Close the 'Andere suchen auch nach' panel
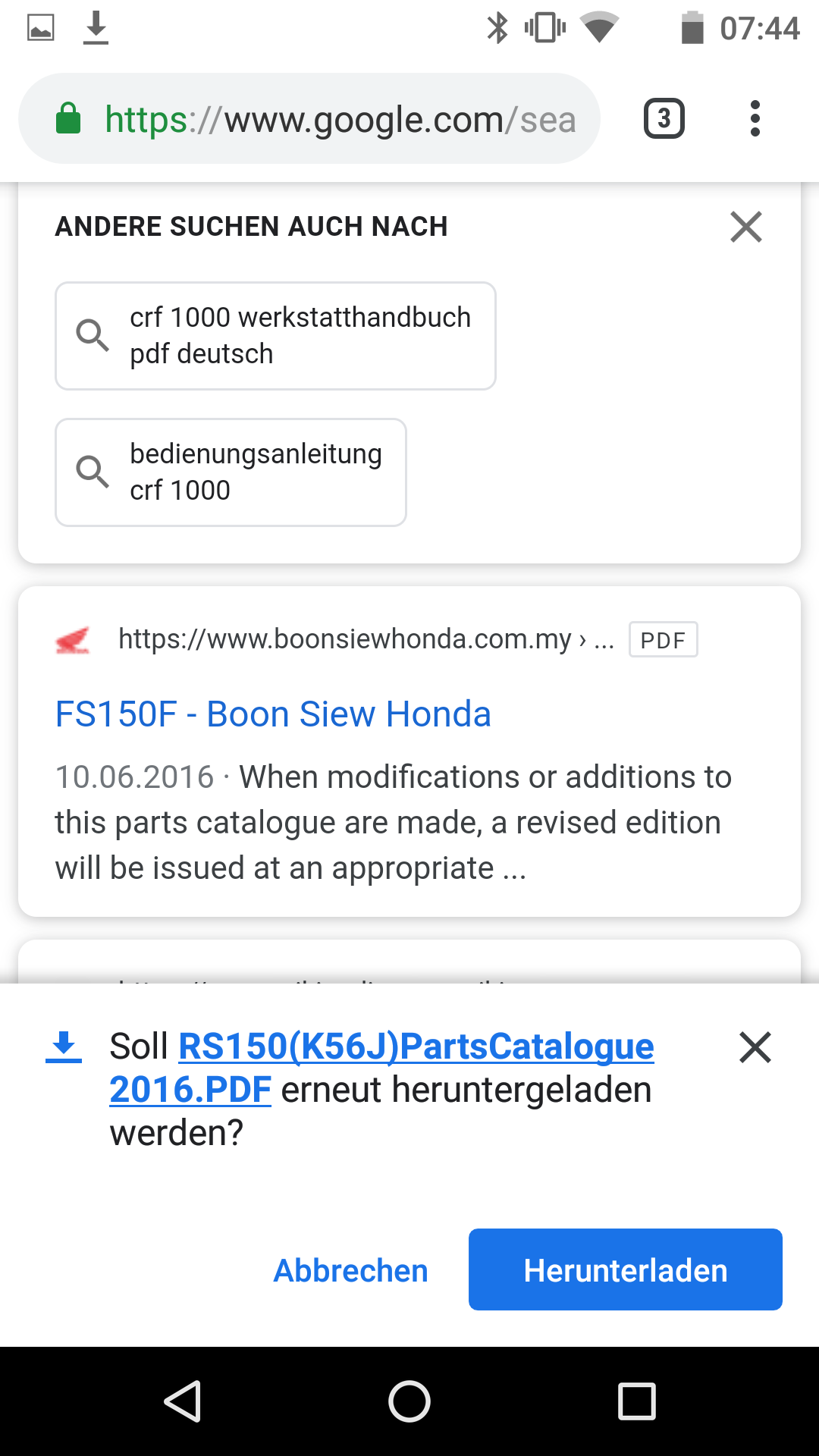This screenshot has width=819, height=1456. click(746, 227)
